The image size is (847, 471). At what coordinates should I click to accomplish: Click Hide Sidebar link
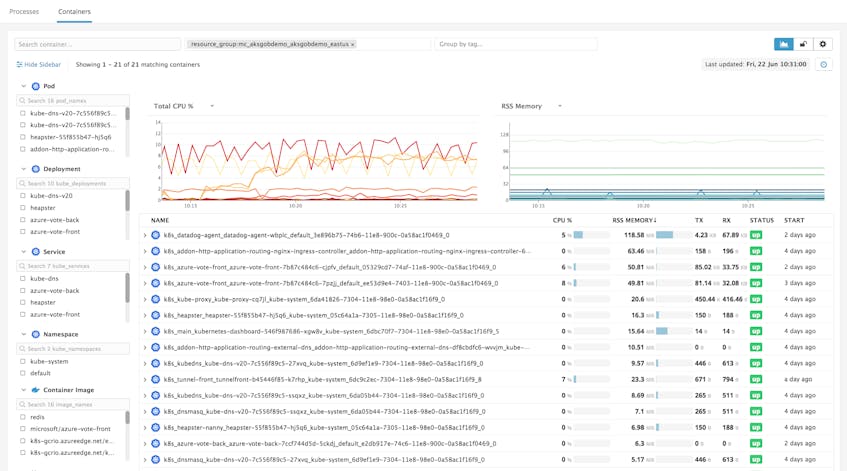click(x=38, y=64)
